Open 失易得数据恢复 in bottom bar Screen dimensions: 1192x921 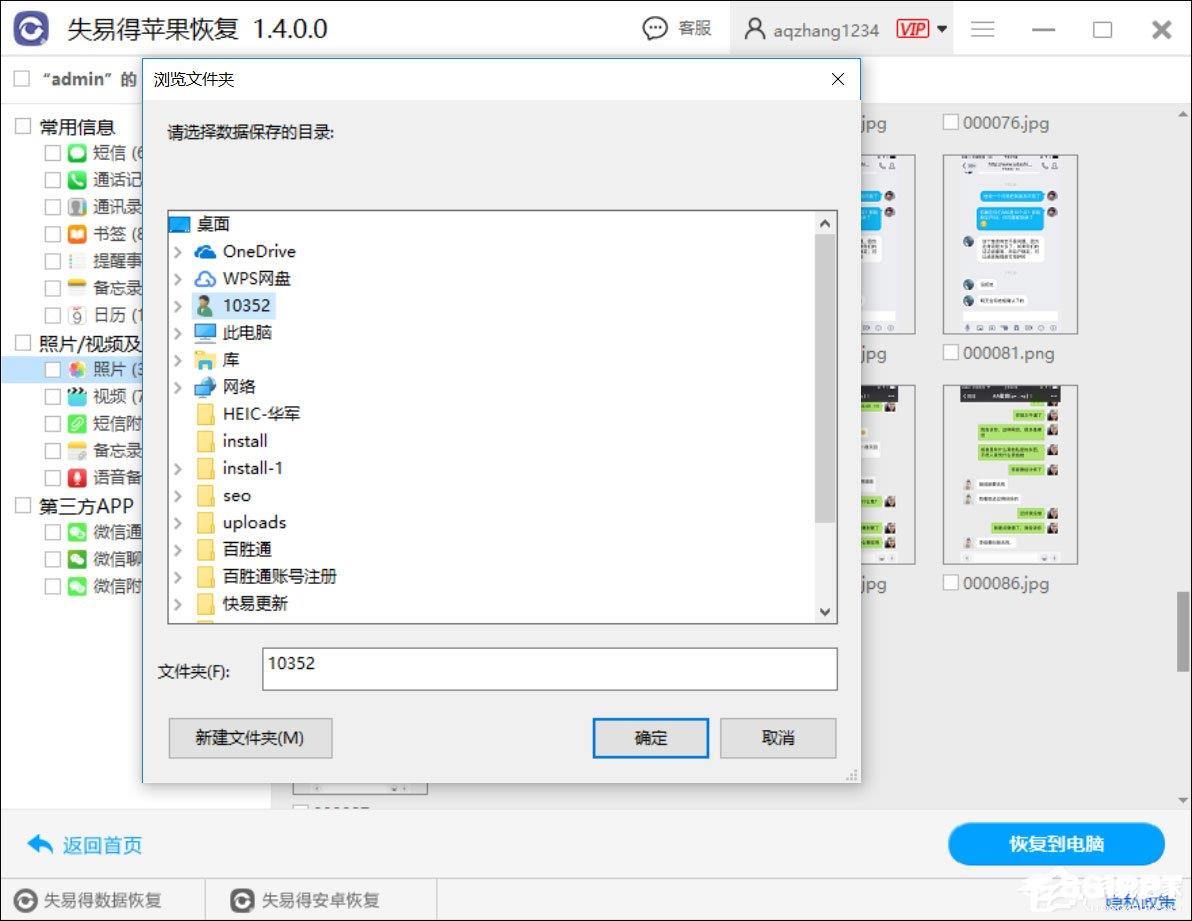89,900
